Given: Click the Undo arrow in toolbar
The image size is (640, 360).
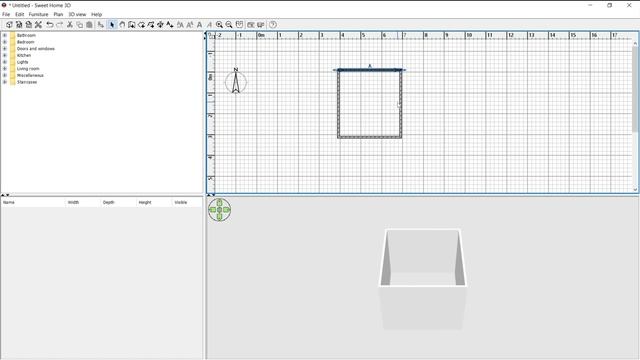Looking at the screenshot, I should 50,25.
